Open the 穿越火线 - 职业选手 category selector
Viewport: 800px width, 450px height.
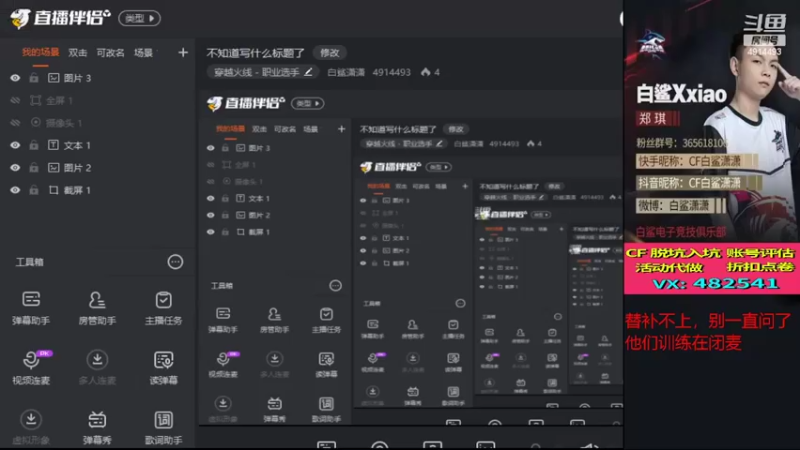tap(262, 72)
